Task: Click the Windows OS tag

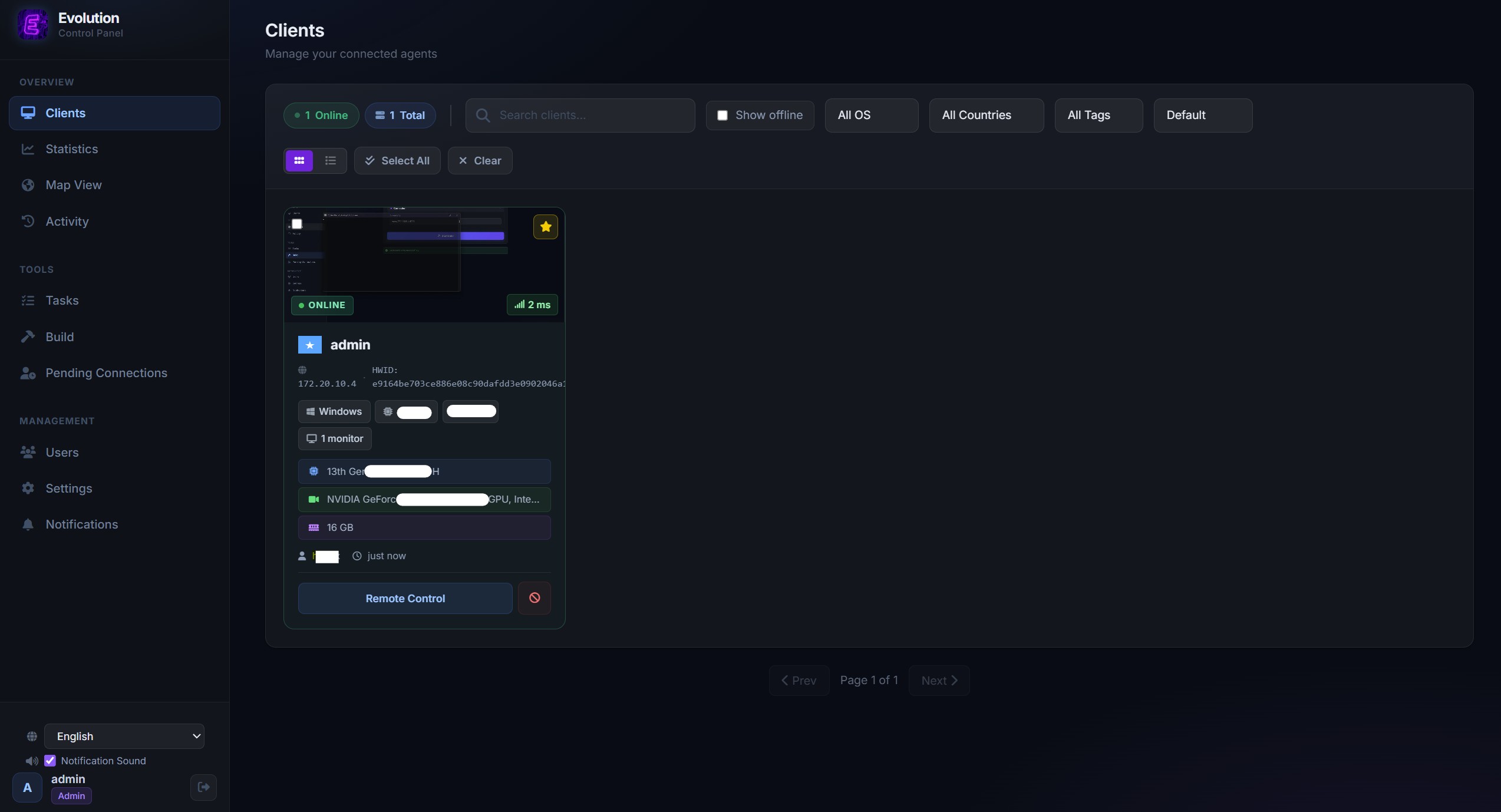Action: click(334, 411)
